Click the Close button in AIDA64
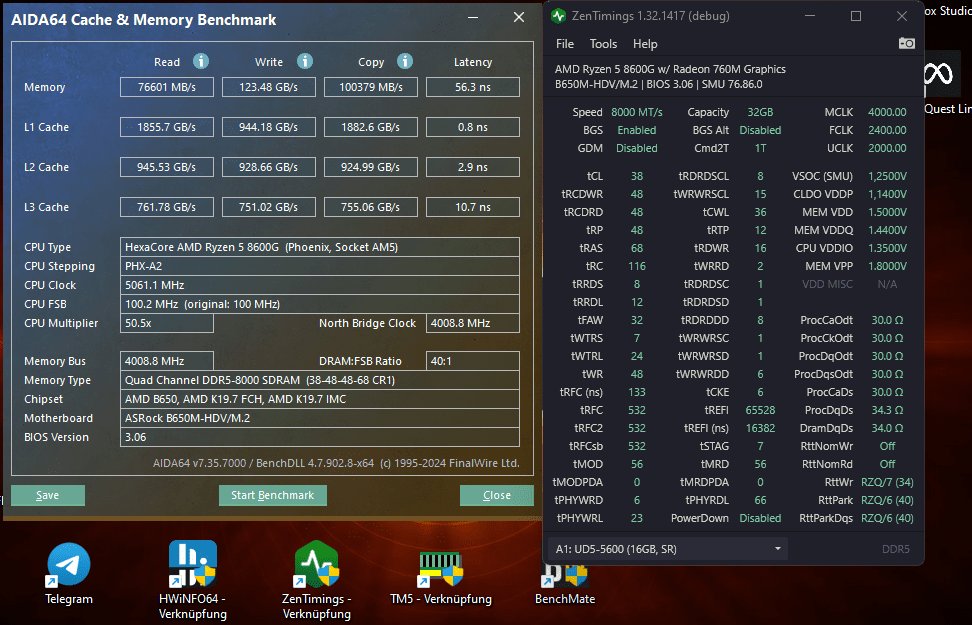 click(x=497, y=495)
